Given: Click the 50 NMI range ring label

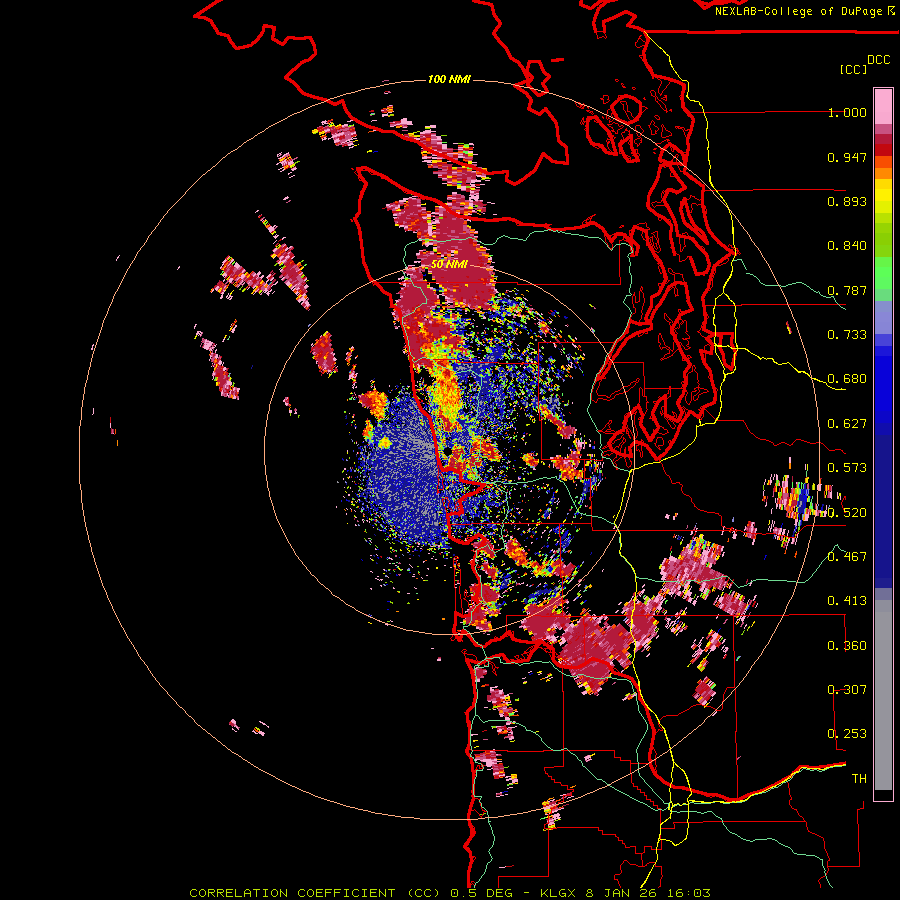Looking at the screenshot, I should pyautogui.click(x=449, y=265).
